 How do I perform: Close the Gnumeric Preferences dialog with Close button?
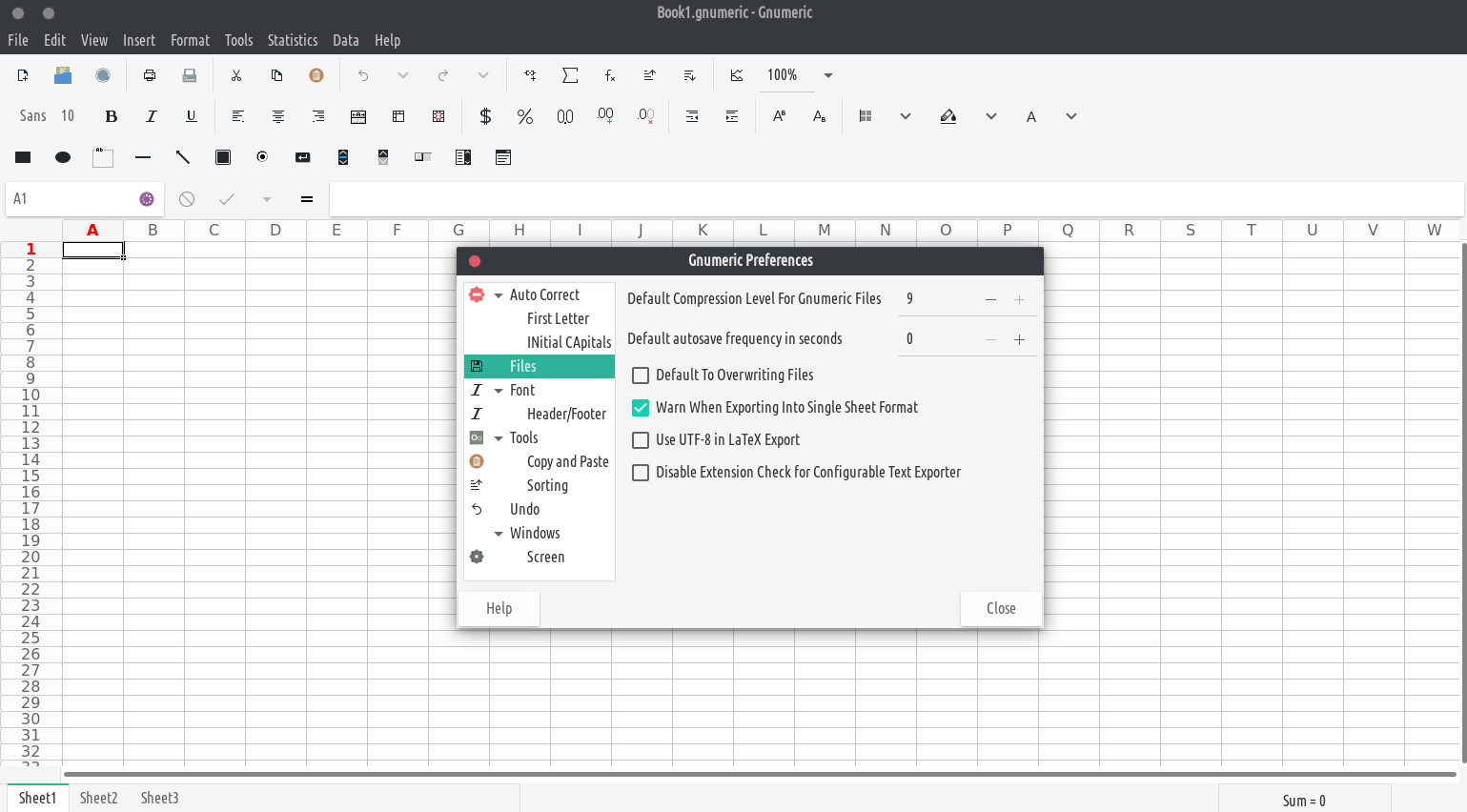coord(1000,608)
